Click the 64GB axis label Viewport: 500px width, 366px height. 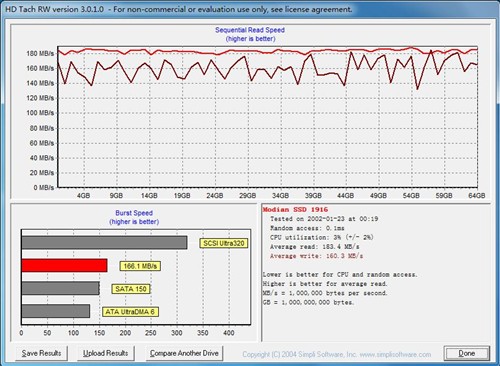[x=477, y=196]
